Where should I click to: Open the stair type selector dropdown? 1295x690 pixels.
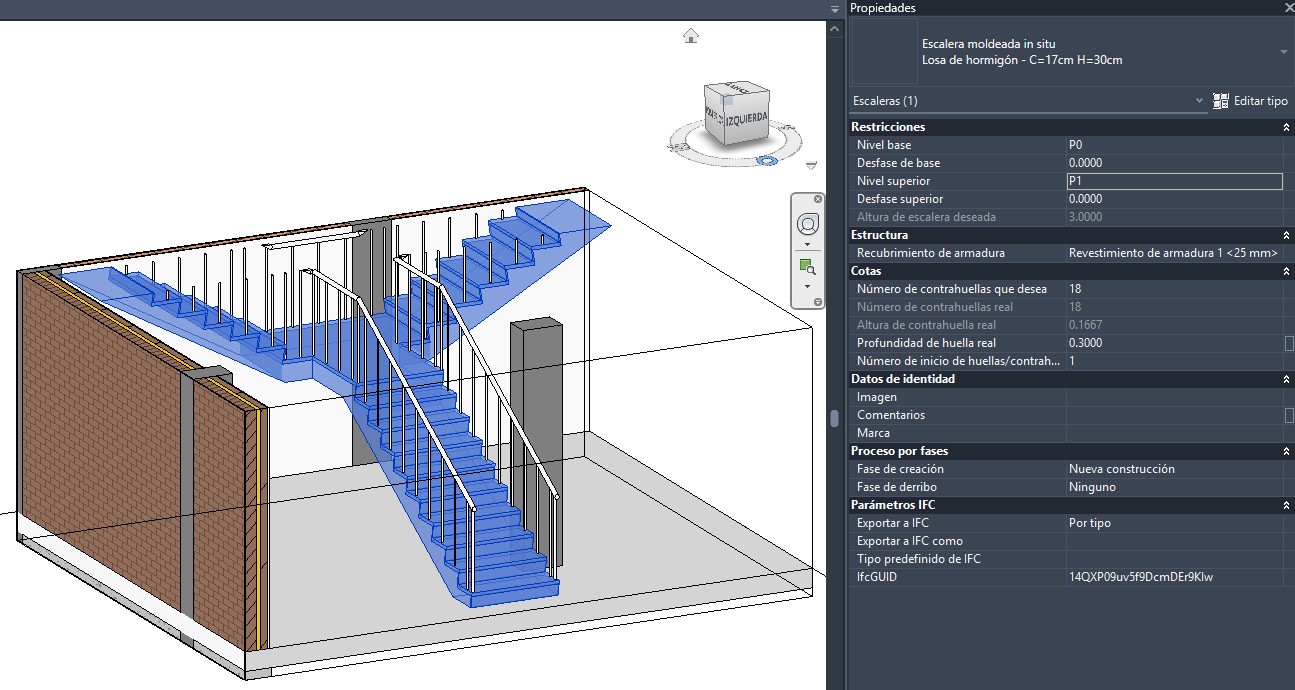(x=1283, y=52)
